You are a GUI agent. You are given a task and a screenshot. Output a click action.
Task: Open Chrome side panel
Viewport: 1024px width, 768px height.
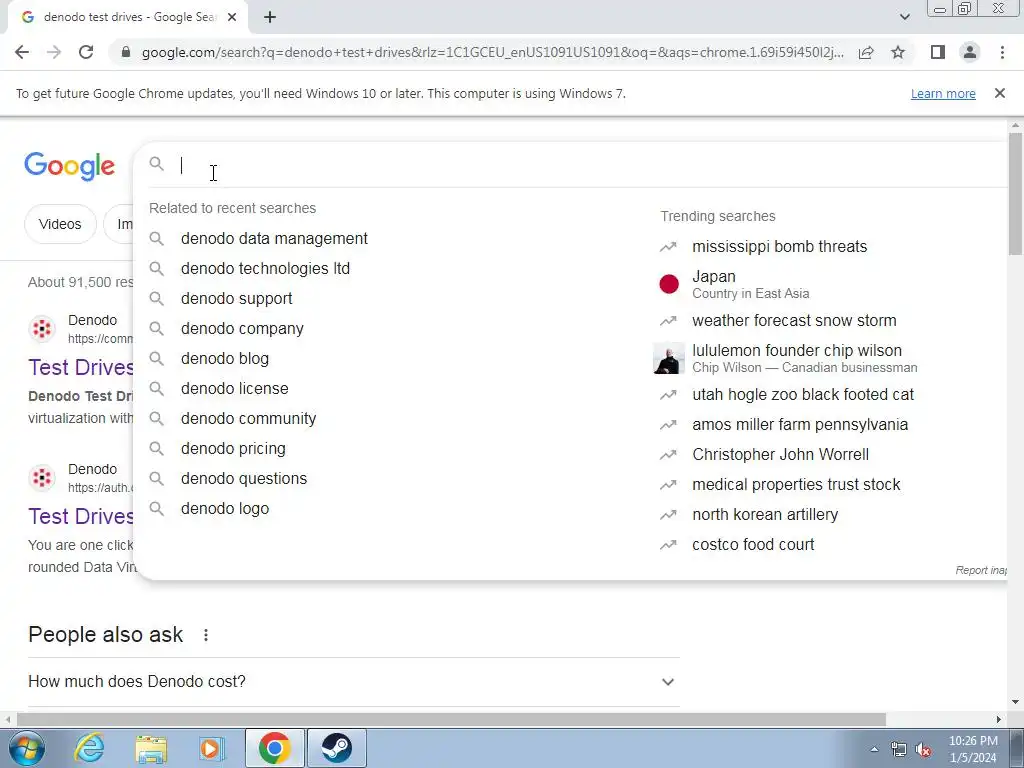(x=938, y=52)
